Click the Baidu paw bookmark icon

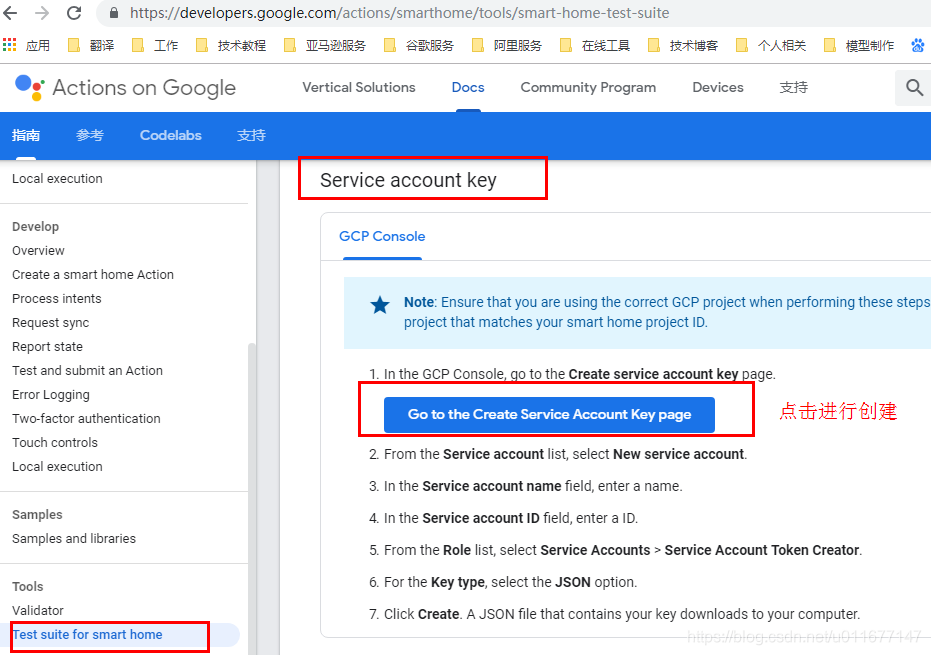918,45
